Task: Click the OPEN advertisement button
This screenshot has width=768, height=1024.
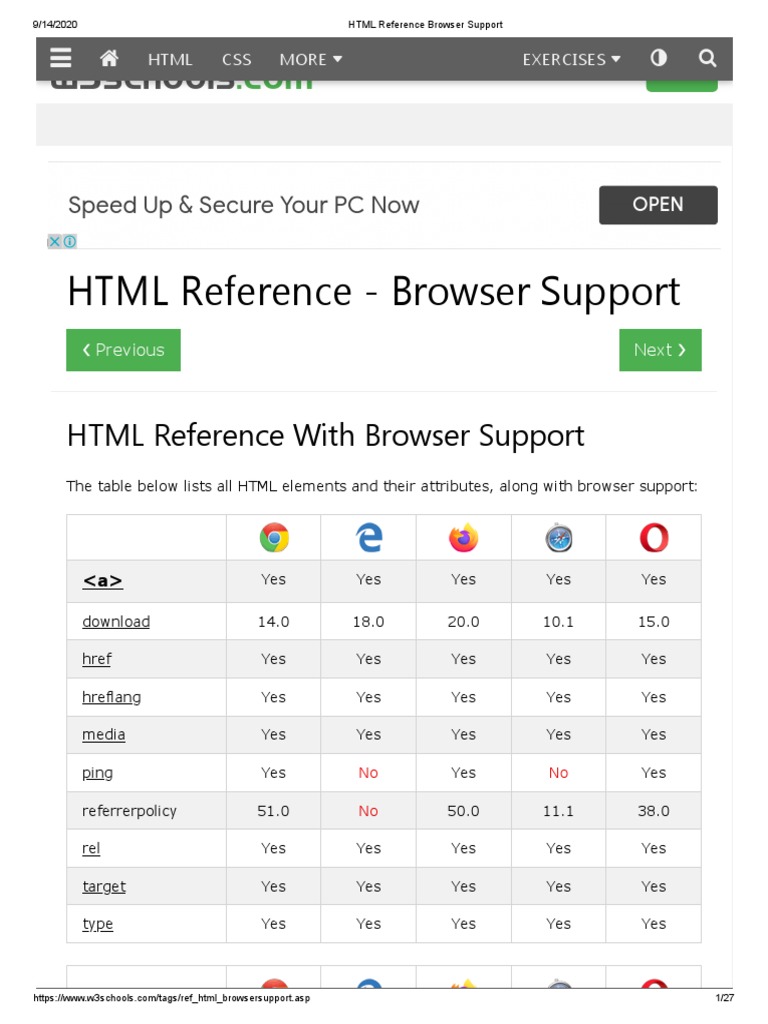Action: coord(658,205)
